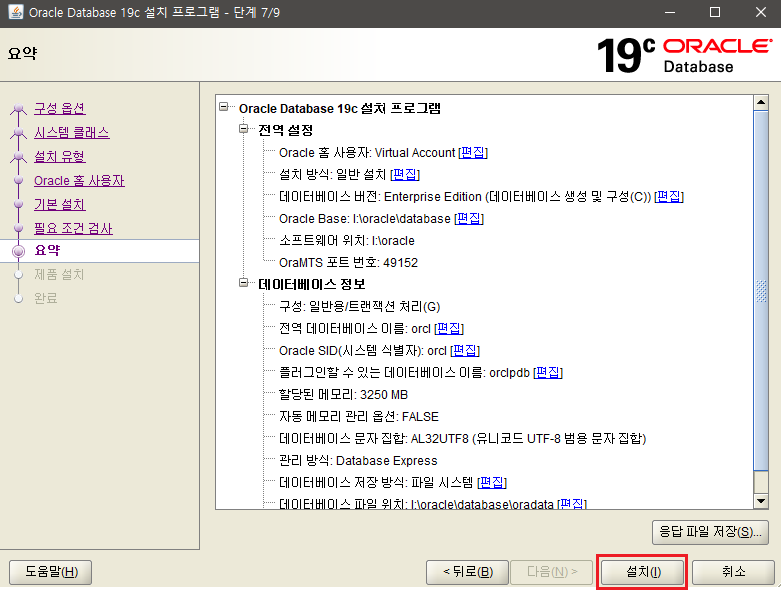Image resolution: width=782 pixels, height=591 pixels.
Task: Select the 소프트웨어 위치: I:\oracle row
Action: [x=347, y=241]
